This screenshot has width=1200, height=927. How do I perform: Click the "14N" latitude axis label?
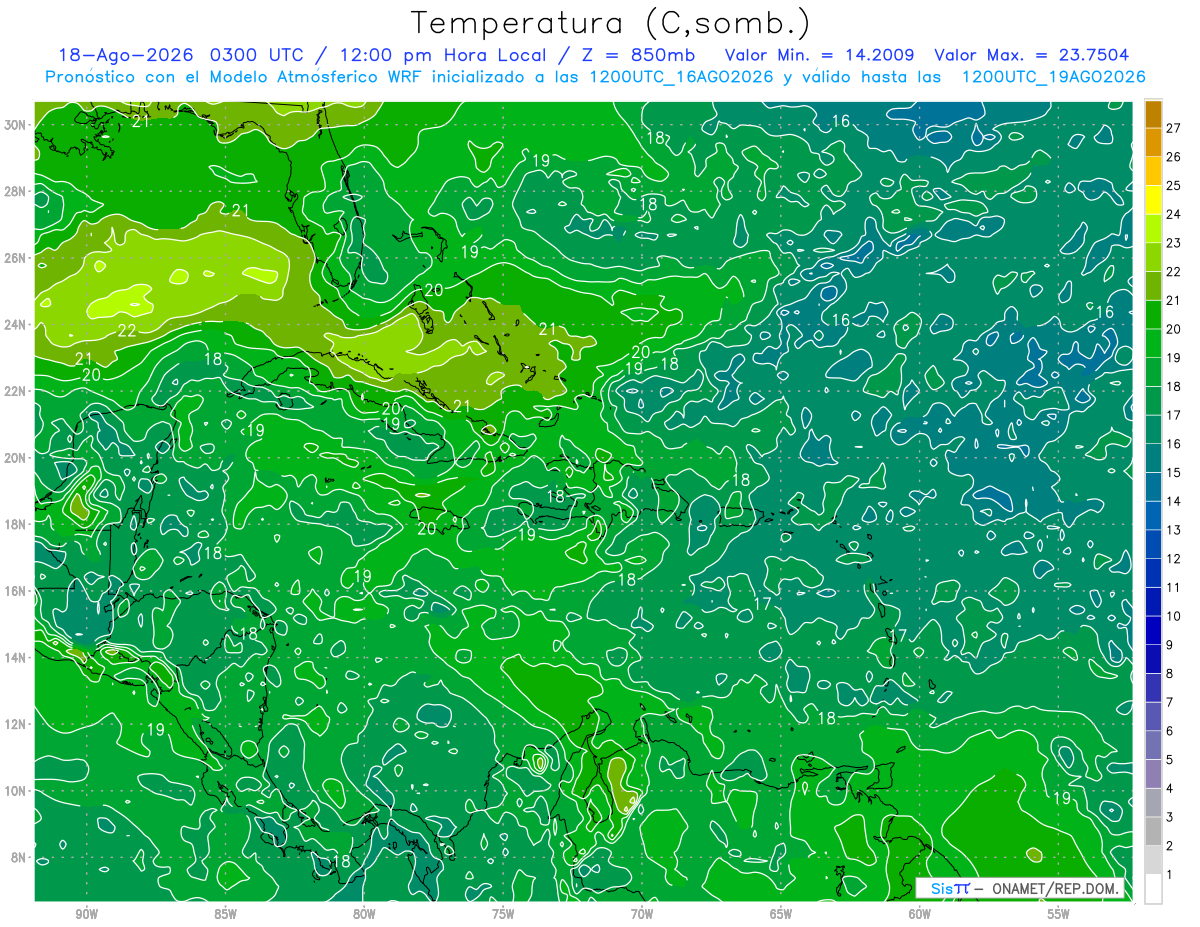tap(17, 658)
